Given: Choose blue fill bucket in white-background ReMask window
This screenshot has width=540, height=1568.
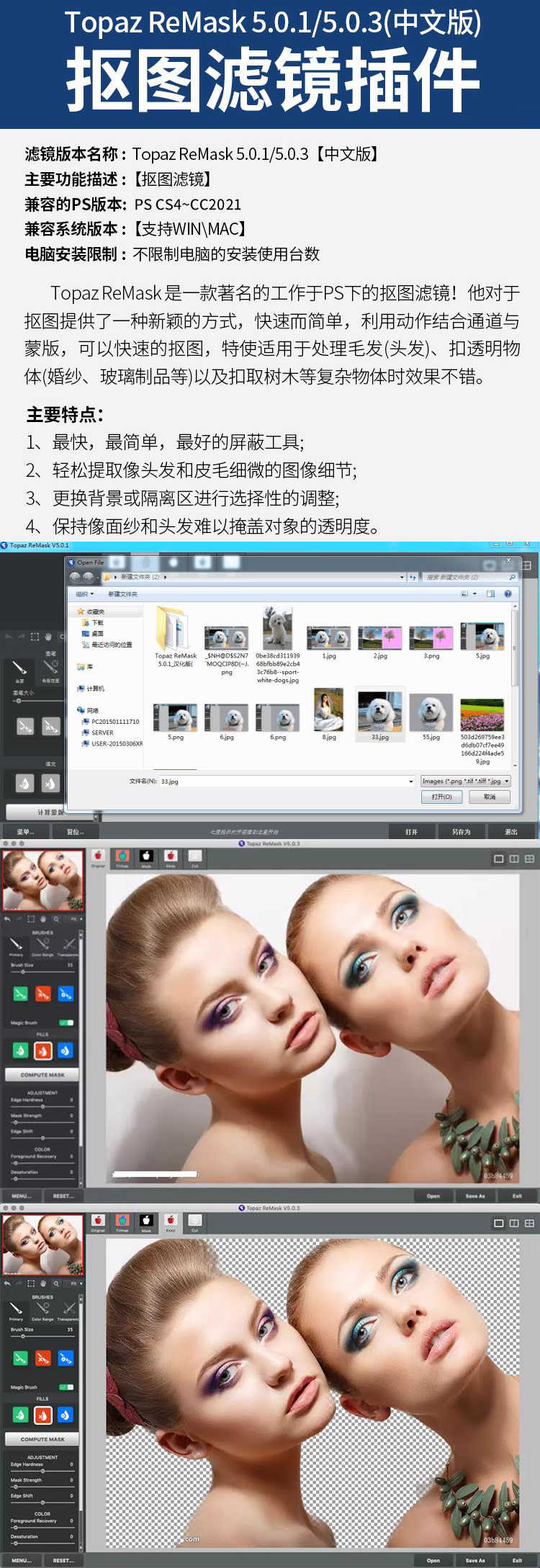Looking at the screenshot, I should click(65, 1051).
